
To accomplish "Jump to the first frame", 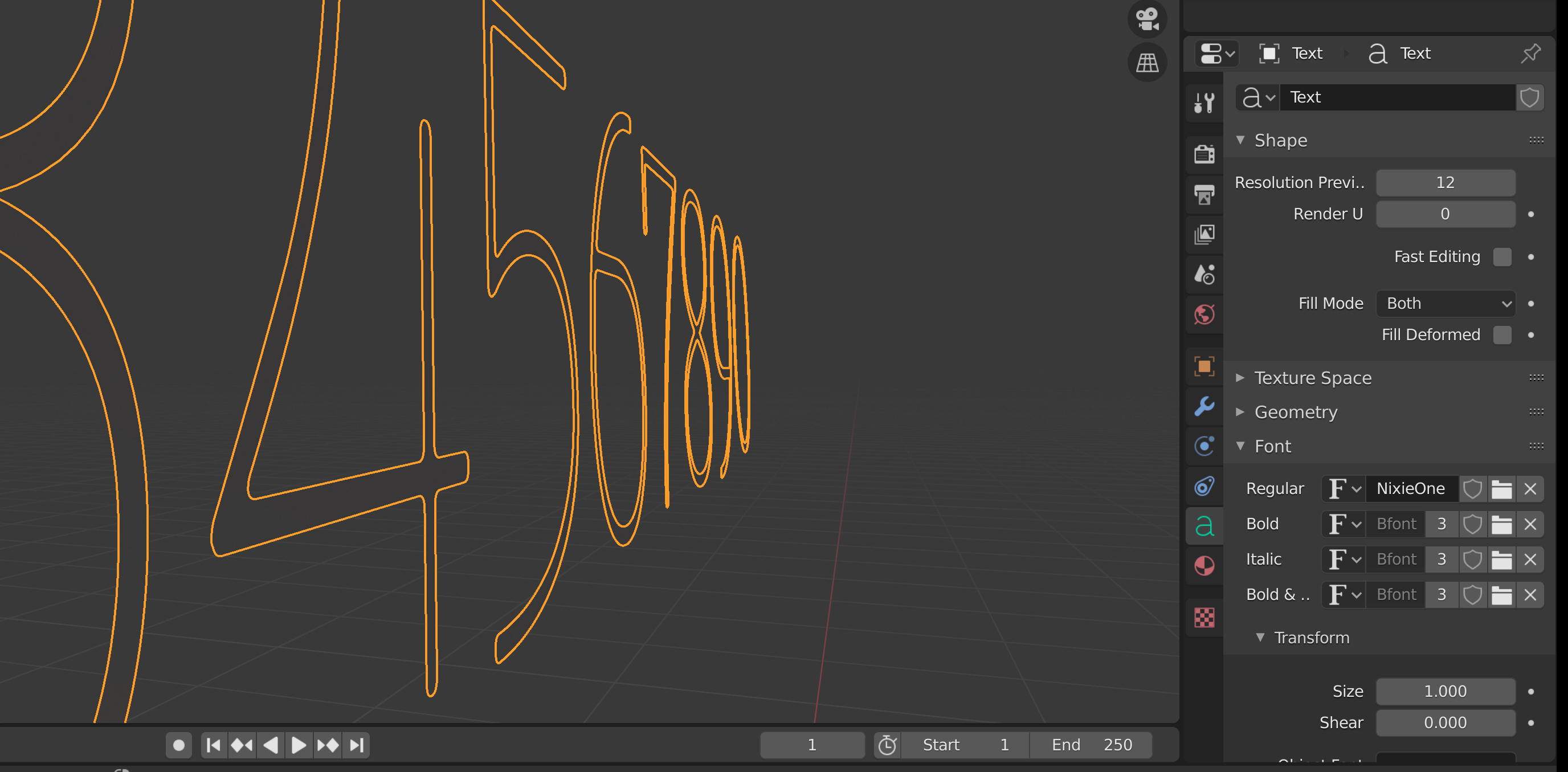I will (214, 745).
